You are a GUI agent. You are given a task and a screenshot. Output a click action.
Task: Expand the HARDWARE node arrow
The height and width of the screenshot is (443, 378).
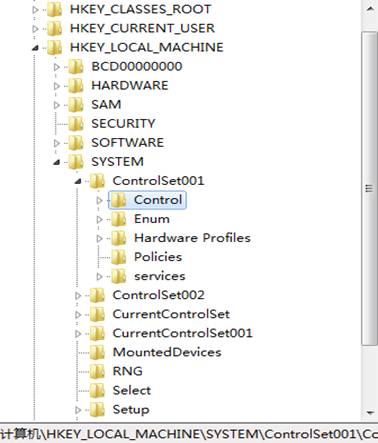point(57,86)
